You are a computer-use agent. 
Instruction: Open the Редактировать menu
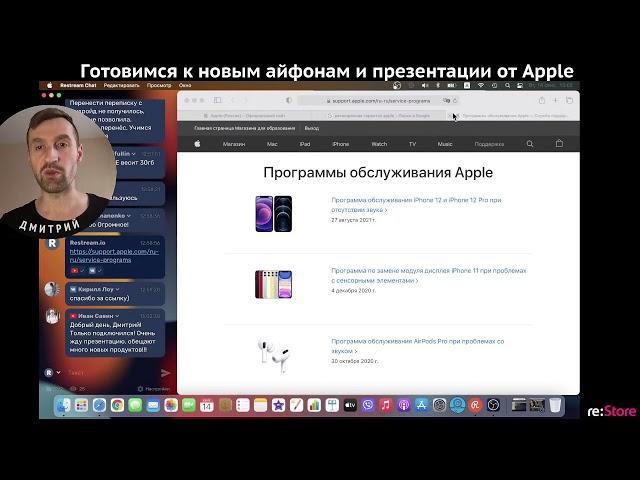[x=121, y=85]
